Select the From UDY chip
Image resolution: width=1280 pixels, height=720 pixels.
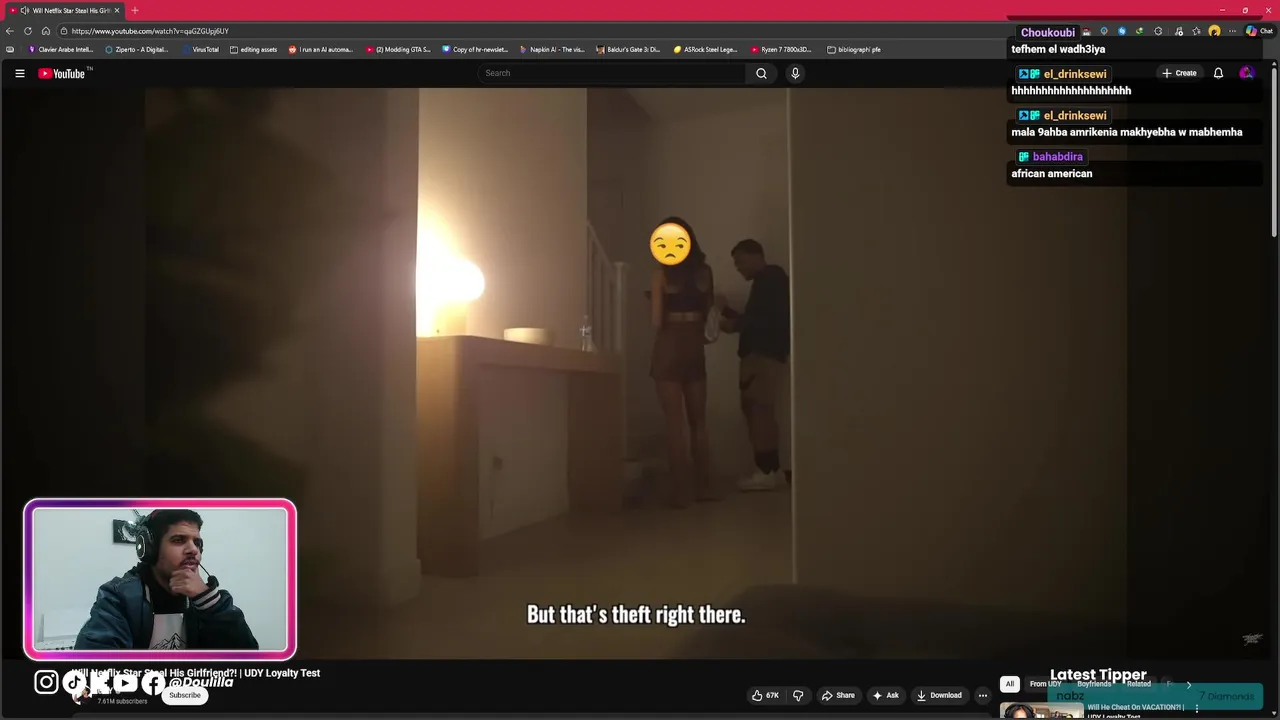[x=1045, y=684]
